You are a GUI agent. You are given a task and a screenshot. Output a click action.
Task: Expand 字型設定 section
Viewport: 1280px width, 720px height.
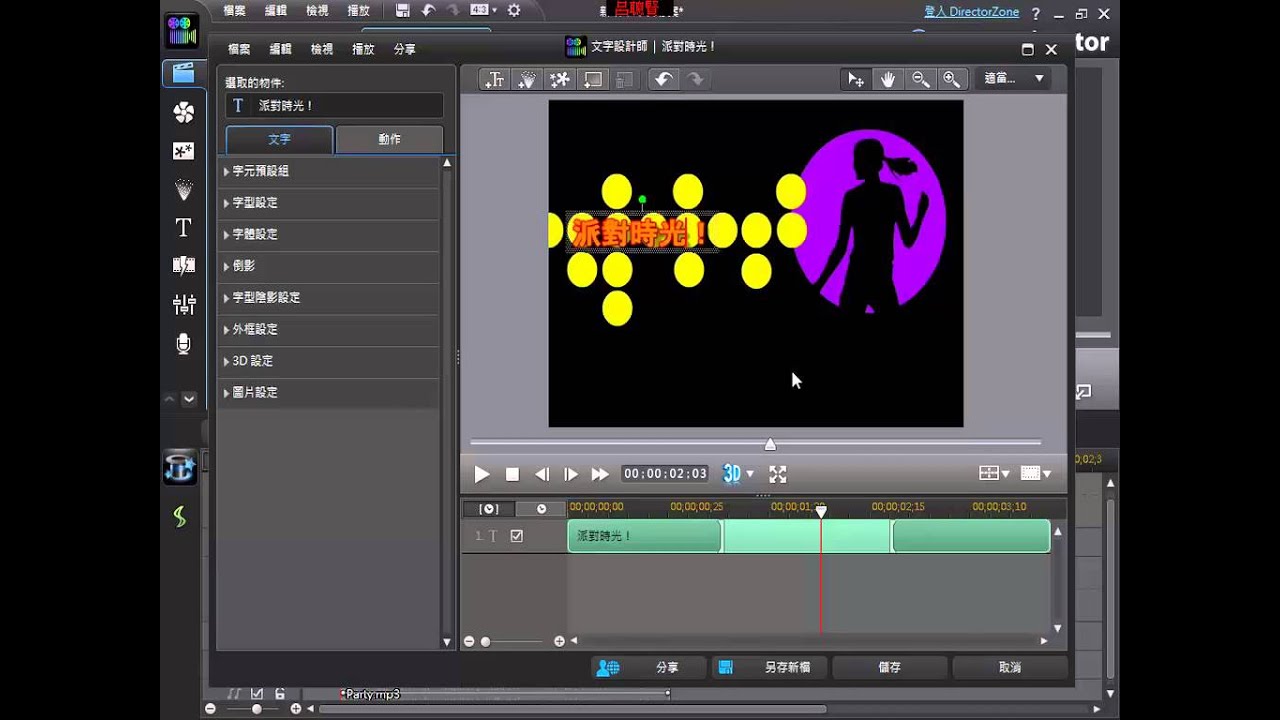[x=328, y=203]
